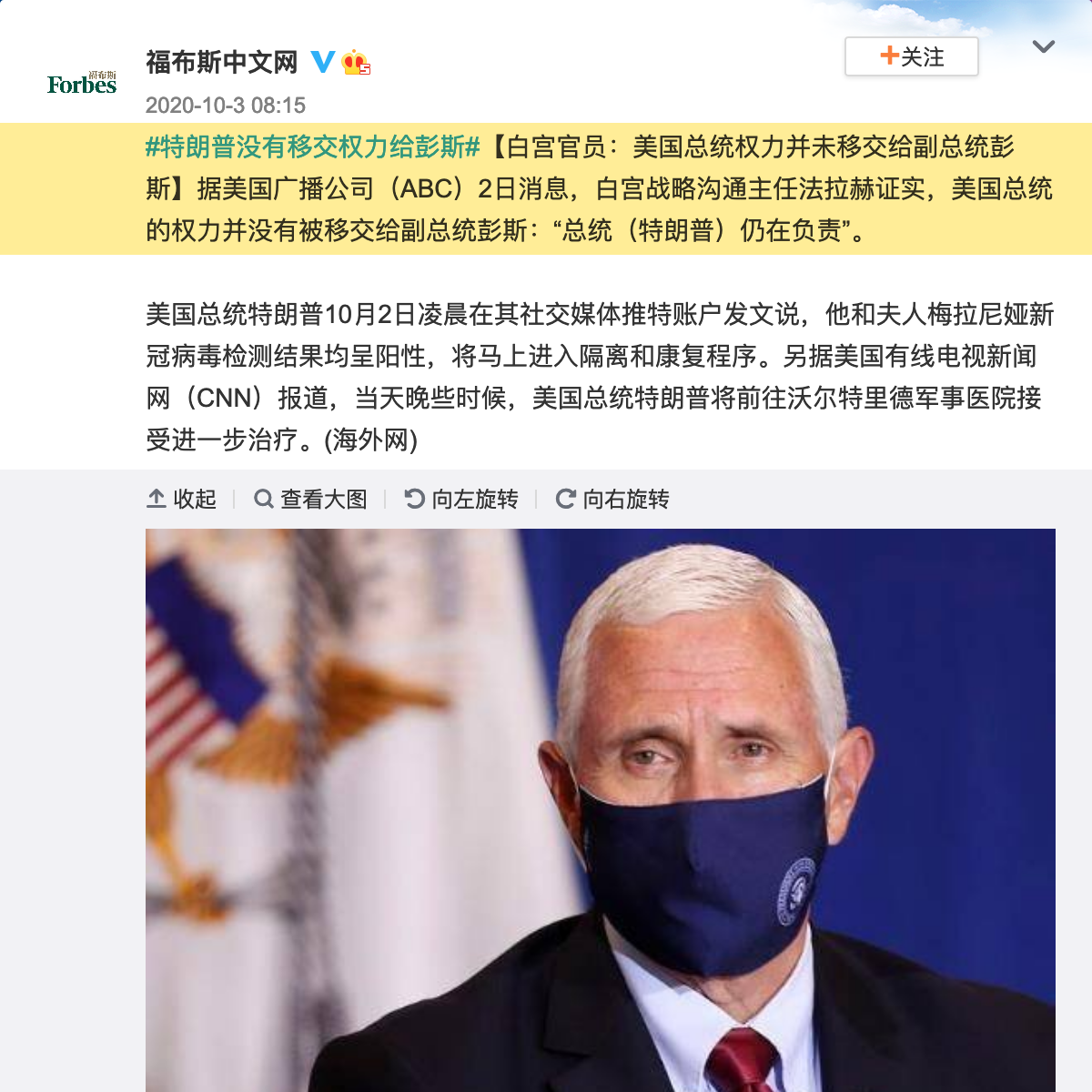1092x1092 pixels.
Task: Choose 向右旋转 to rotate the photo
Action: [x=612, y=499]
